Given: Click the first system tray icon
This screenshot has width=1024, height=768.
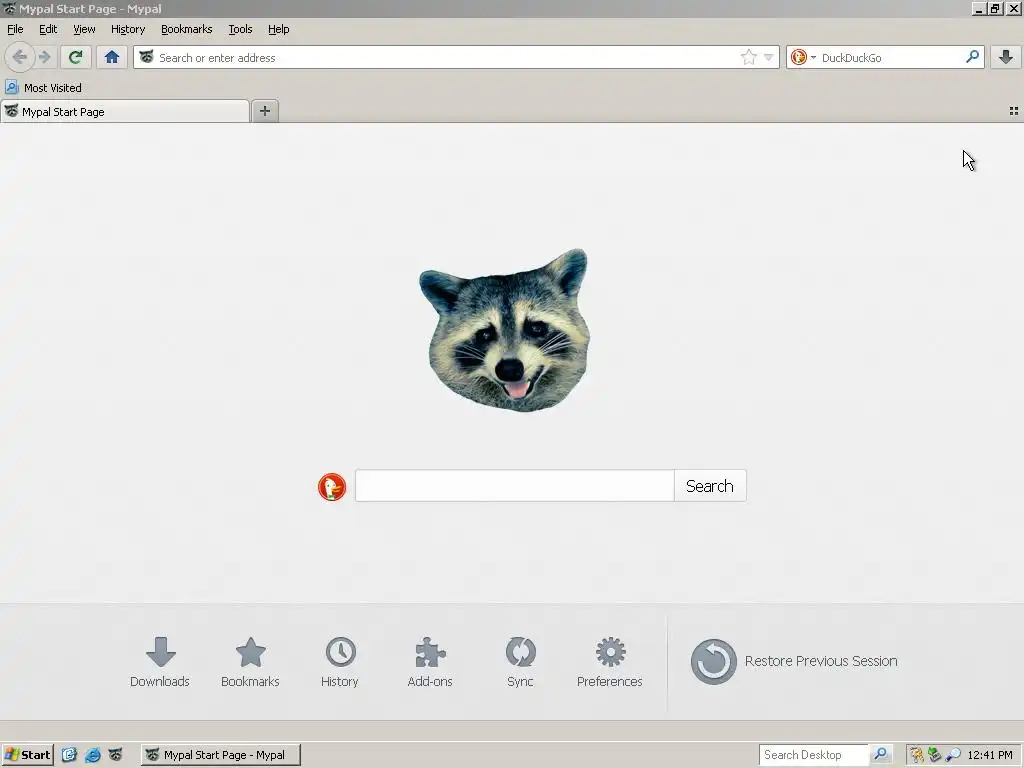Looking at the screenshot, I should (x=917, y=755).
